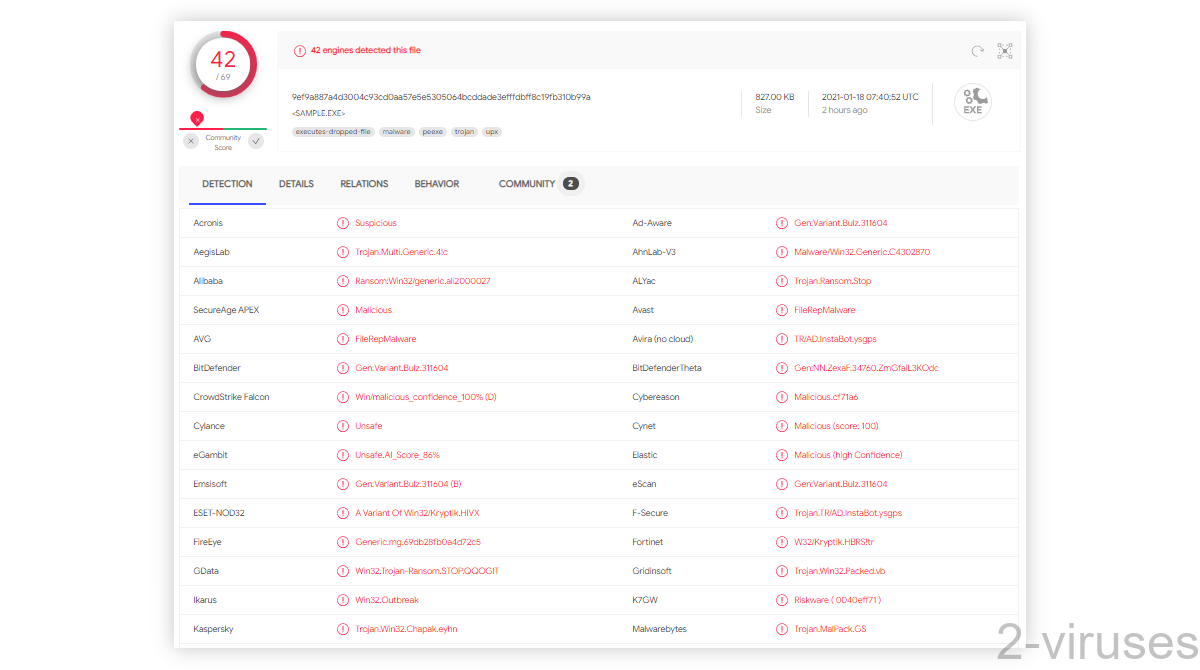
Task: Select the trojan tag
Action: point(464,131)
